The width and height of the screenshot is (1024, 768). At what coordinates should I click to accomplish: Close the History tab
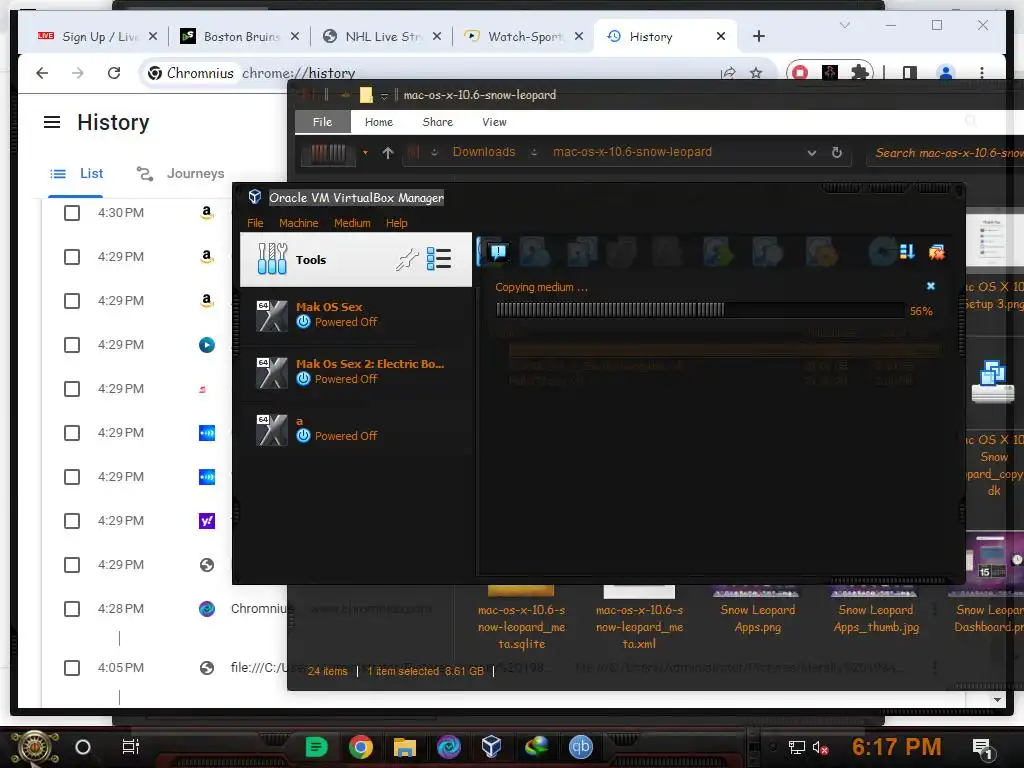point(721,37)
